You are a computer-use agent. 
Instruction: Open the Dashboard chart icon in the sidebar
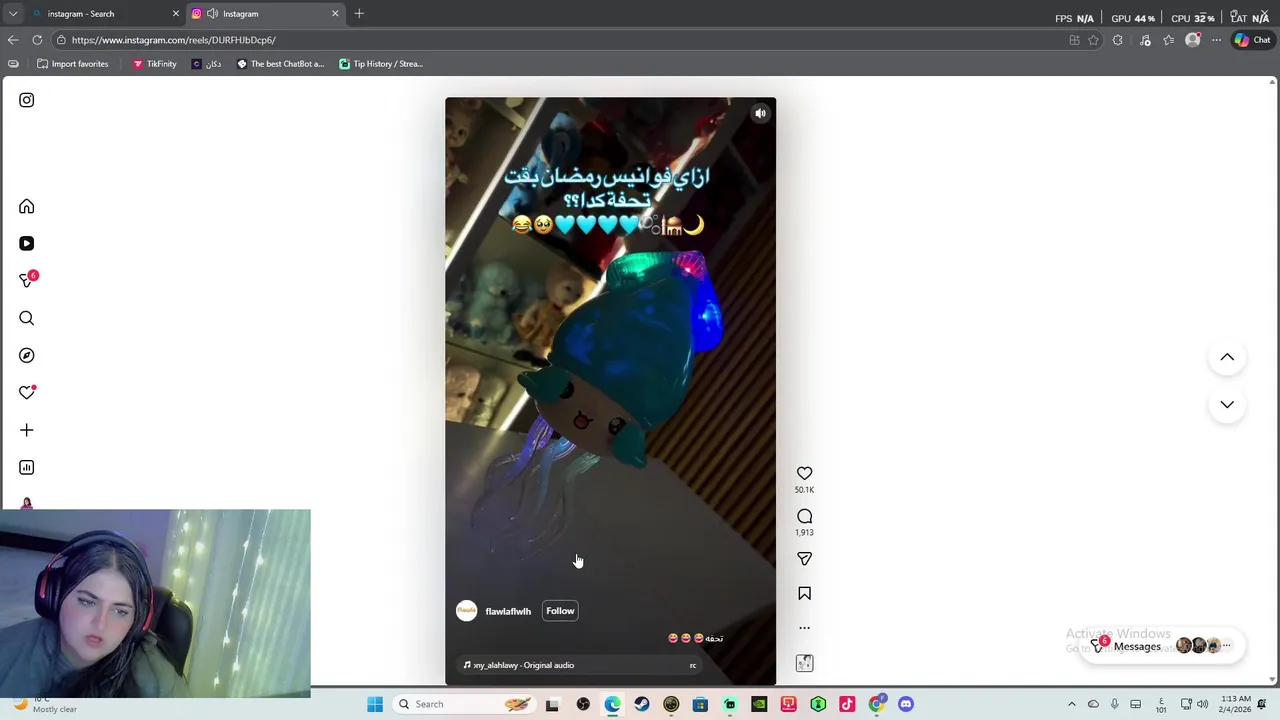[x=27, y=468]
